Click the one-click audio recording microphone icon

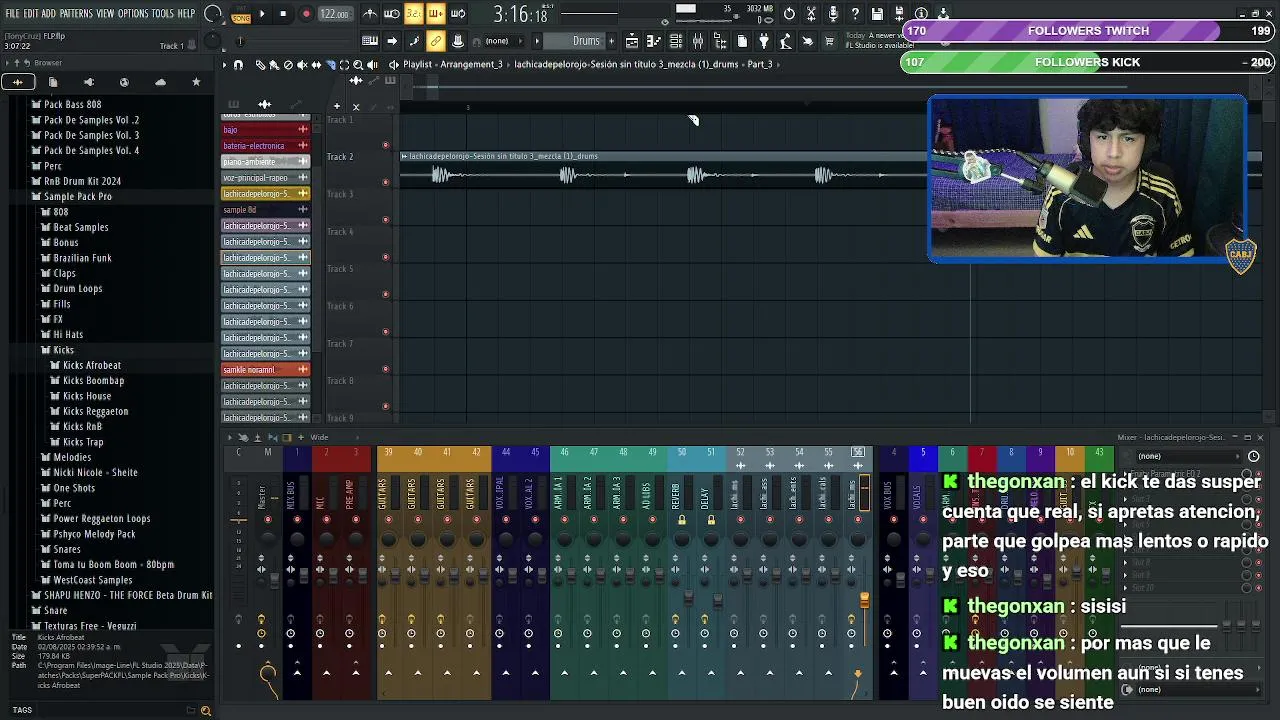coord(833,14)
